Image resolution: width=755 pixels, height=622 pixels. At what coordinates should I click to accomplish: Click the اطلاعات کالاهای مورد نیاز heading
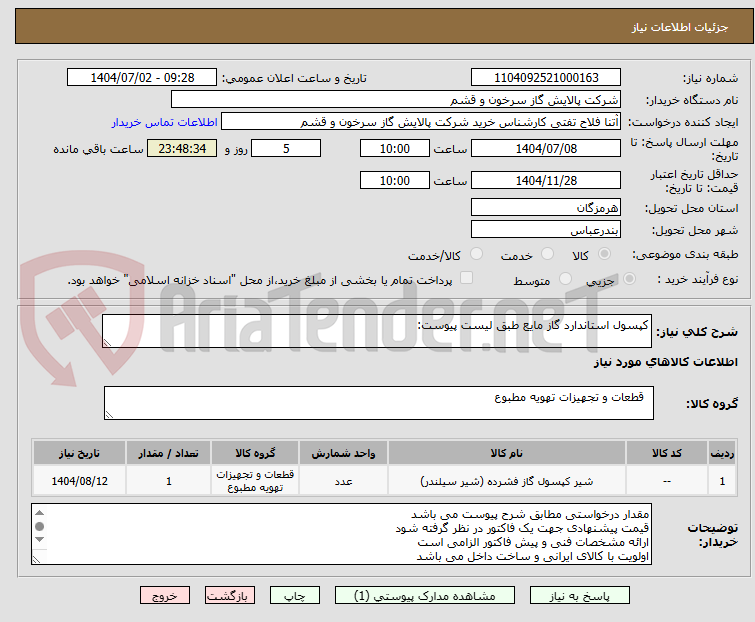(x=665, y=362)
